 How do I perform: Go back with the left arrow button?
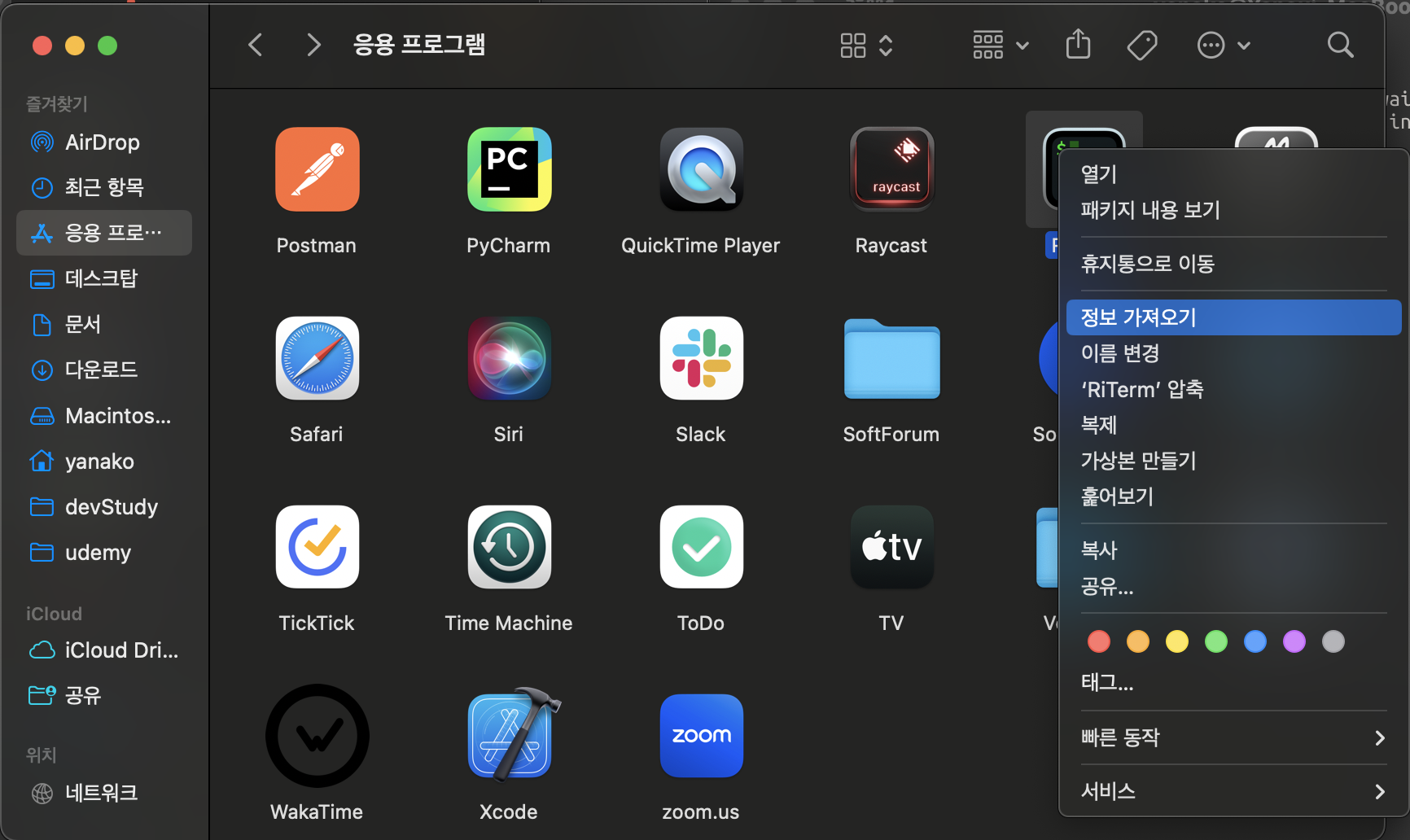(256, 45)
